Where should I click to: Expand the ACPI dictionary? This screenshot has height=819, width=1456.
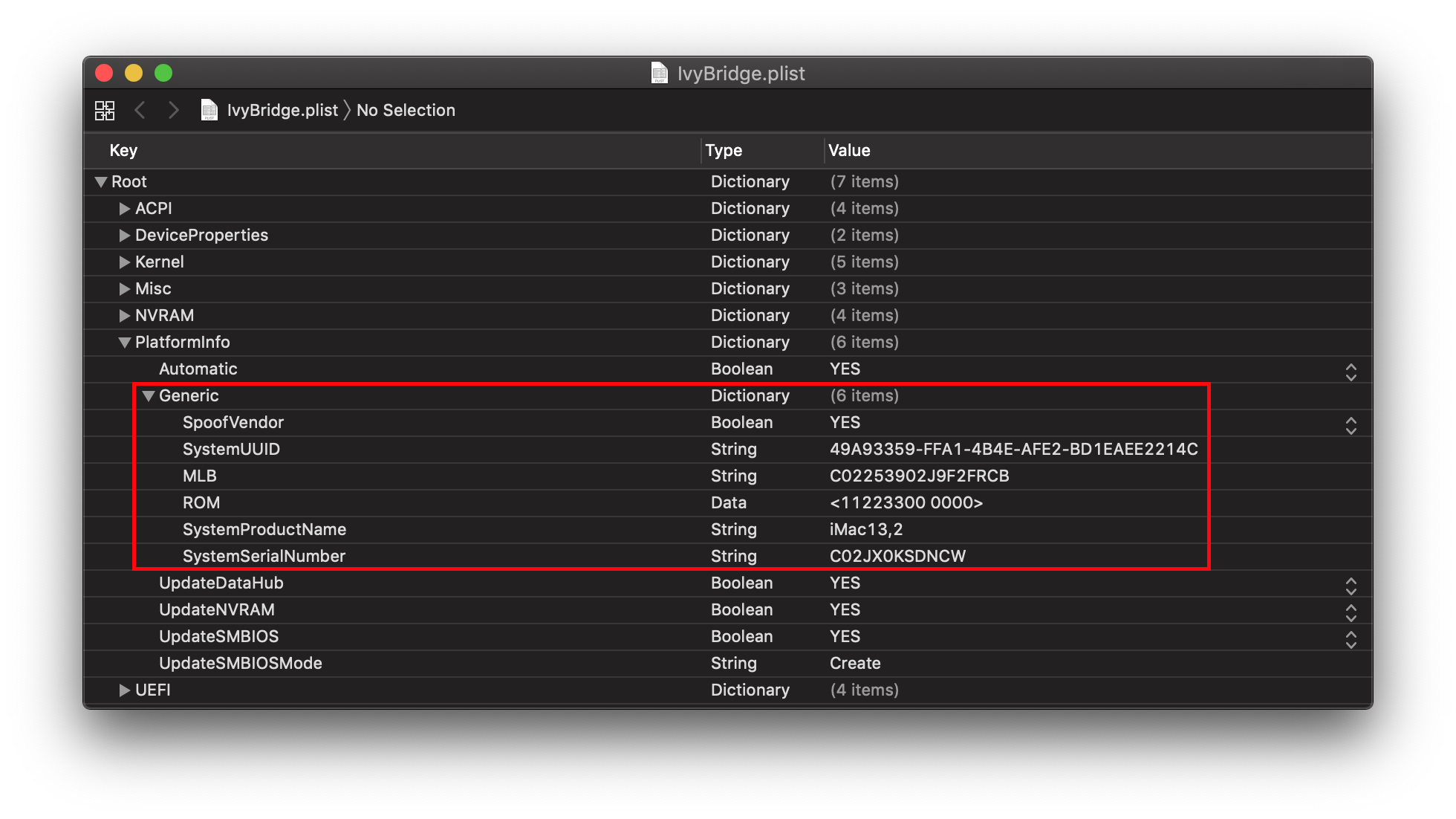(x=124, y=209)
